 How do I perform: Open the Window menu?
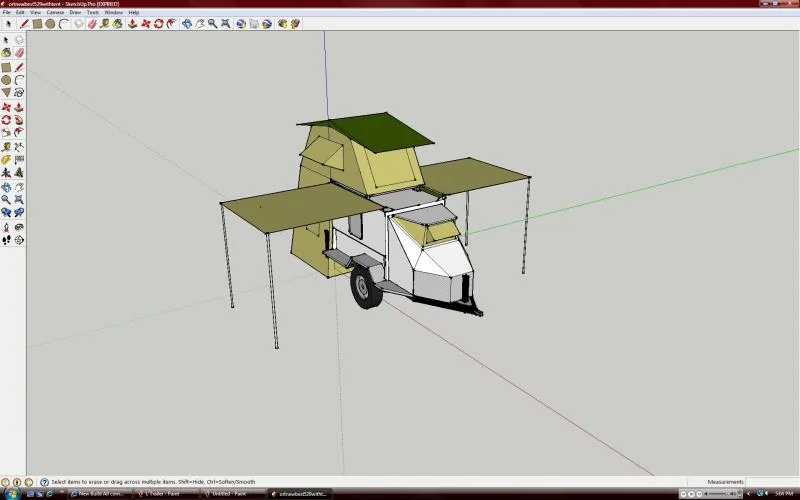(113, 12)
